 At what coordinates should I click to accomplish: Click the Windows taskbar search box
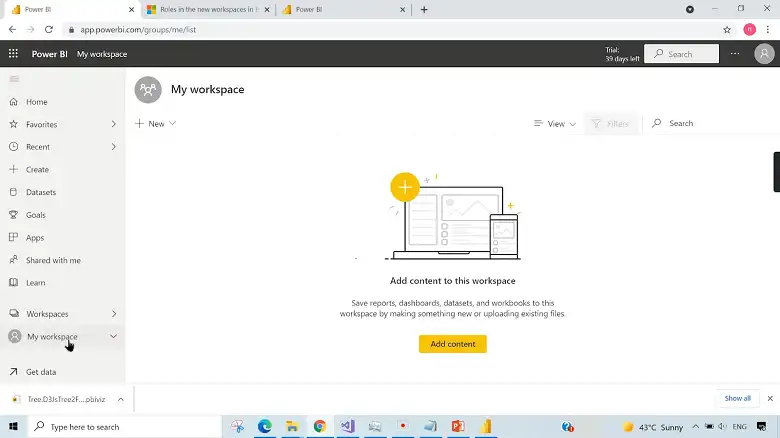(x=124, y=427)
